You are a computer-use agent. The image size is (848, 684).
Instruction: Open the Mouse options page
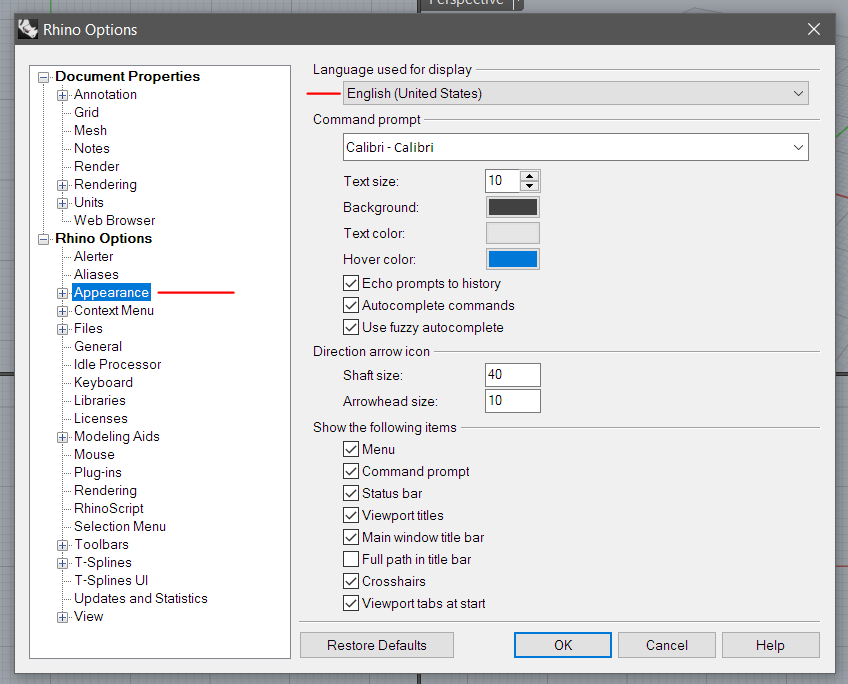(94, 455)
